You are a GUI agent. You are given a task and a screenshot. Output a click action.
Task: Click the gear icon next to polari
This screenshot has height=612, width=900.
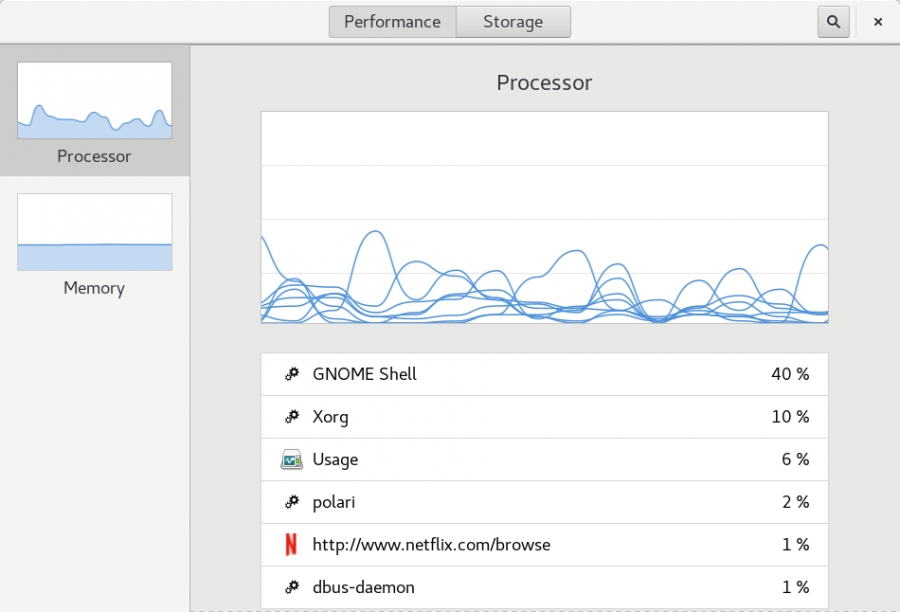point(291,501)
